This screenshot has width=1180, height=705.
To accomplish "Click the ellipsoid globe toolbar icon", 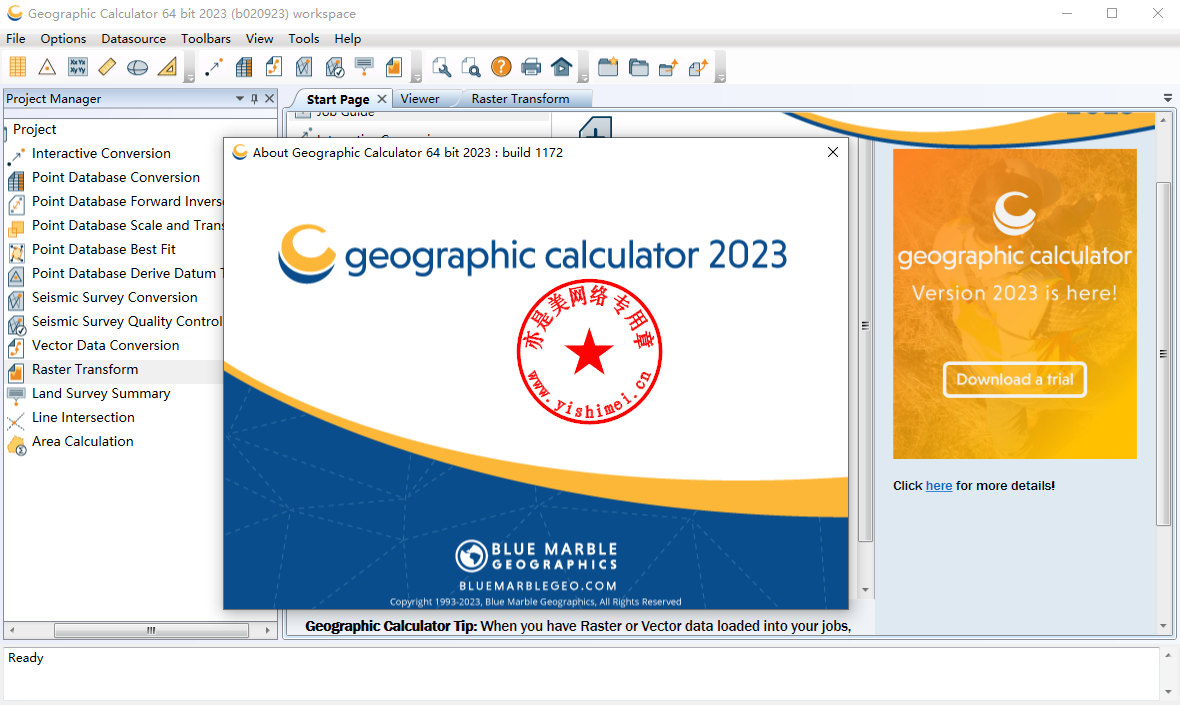I will 138,67.
